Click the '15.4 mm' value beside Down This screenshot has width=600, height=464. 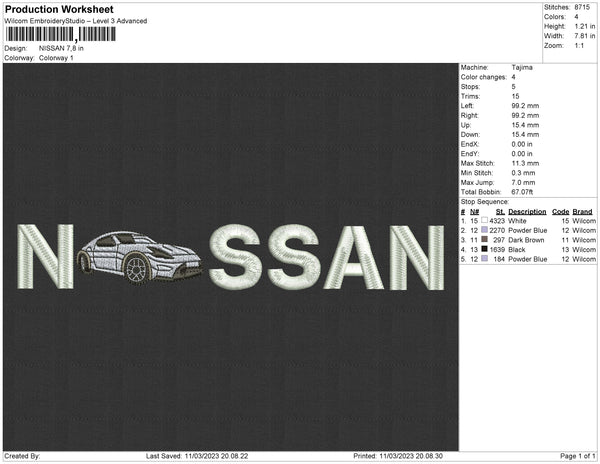[x=525, y=135]
